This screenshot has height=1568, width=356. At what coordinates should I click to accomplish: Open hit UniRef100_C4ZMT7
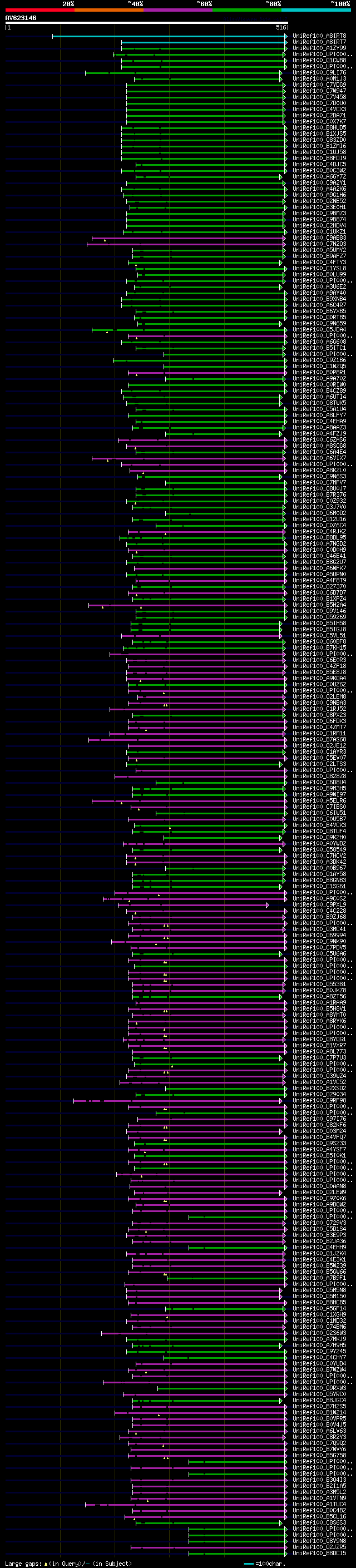319,728
